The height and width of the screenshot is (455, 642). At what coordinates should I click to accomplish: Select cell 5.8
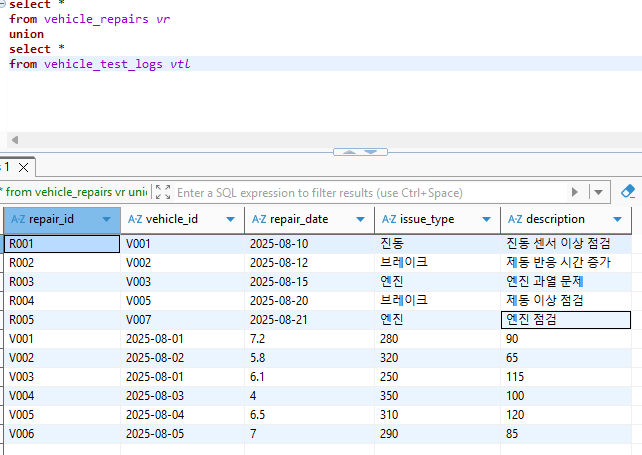pyautogui.click(x=310, y=358)
